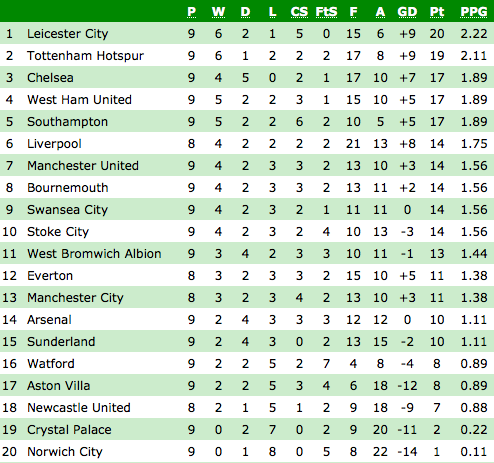The height and width of the screenshot is (463, 494).
Task: Click on West Bromwich Albion
Action: coord(94,254)
